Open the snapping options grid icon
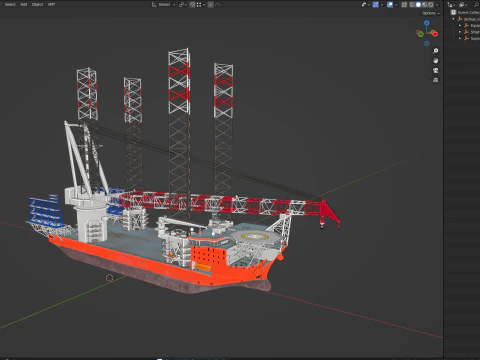The height and width of the screenshot is (360, 480). coord(200,5)
